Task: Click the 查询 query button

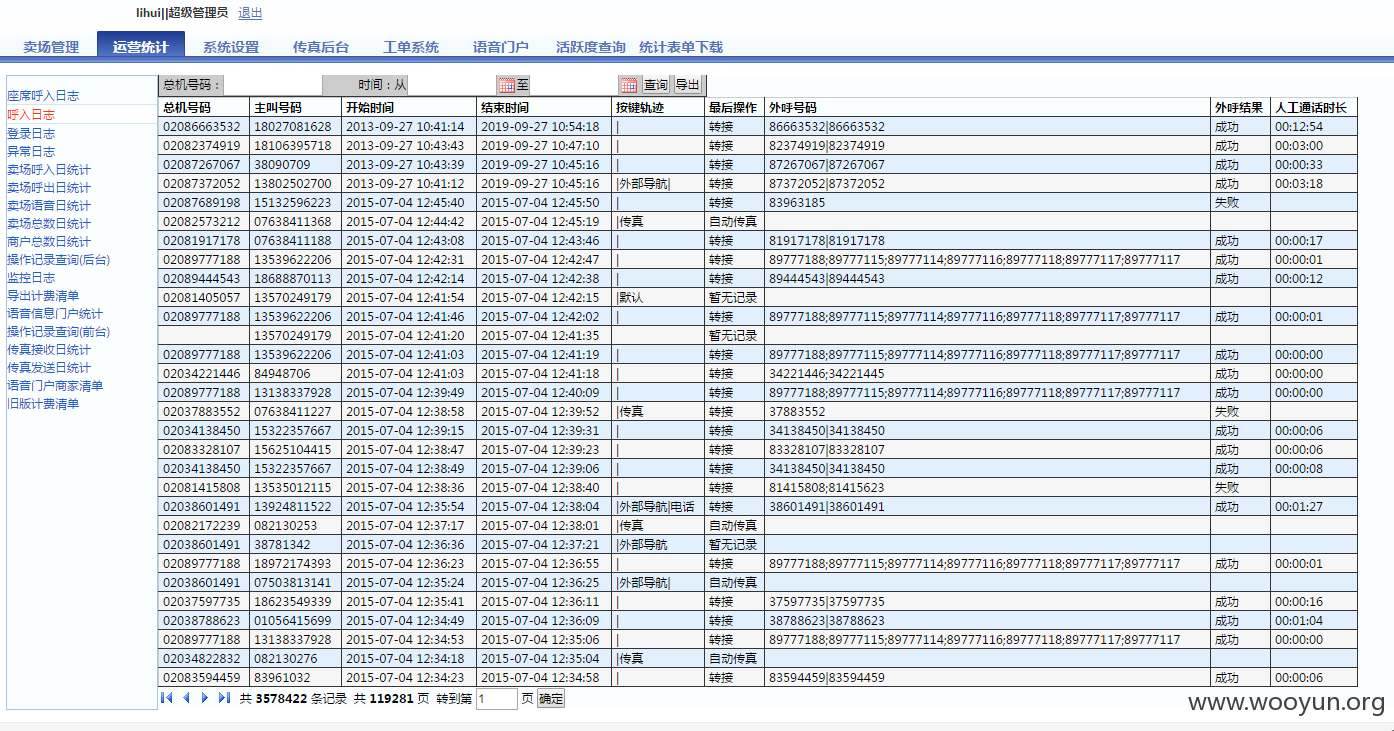Action: pos(656,85)
